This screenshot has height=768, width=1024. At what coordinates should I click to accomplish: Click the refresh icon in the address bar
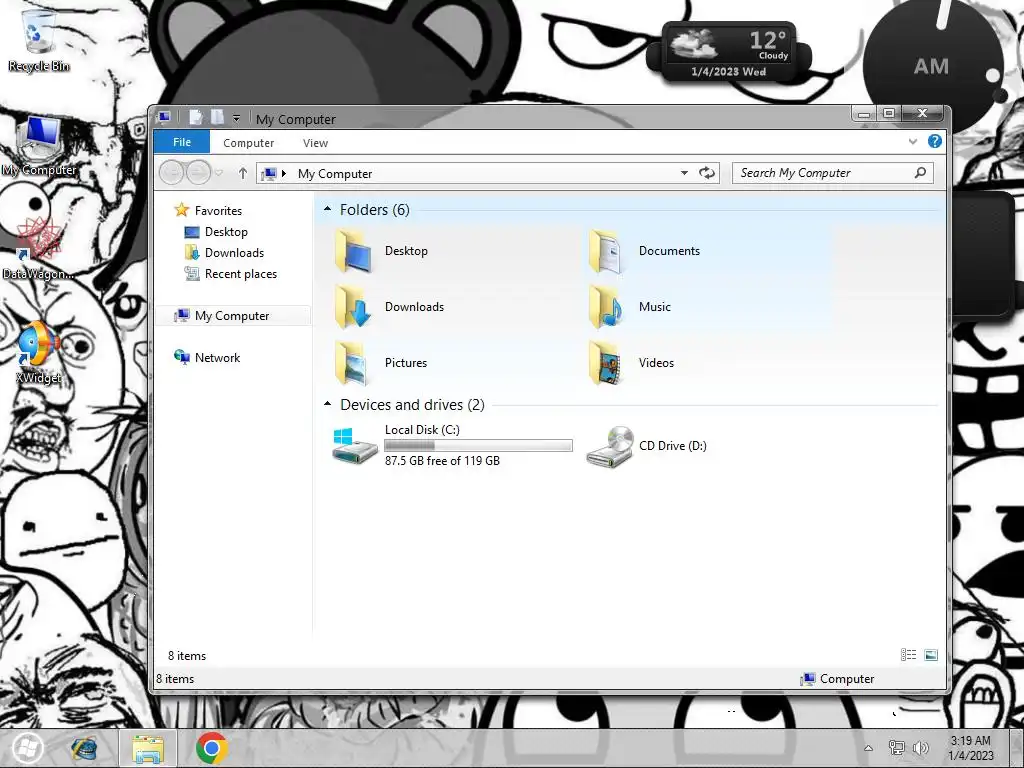tap(707, 173)
